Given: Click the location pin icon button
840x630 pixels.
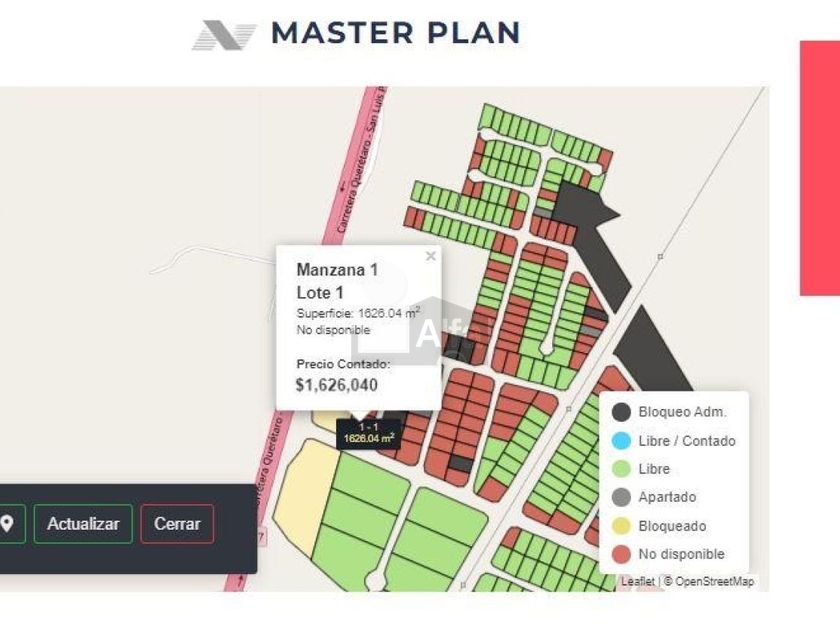Looking at the screenshot, I should click(x=9, y=524).
